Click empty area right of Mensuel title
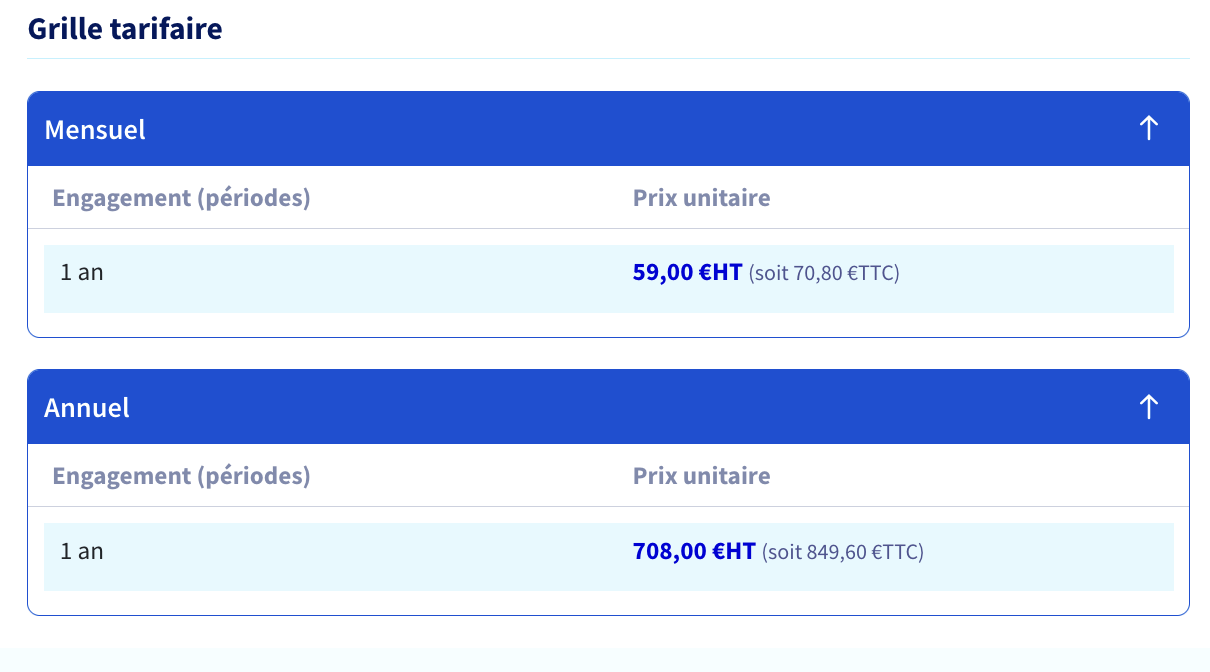The height and width of the screenshot is (672, 1210). coord(640,129)
